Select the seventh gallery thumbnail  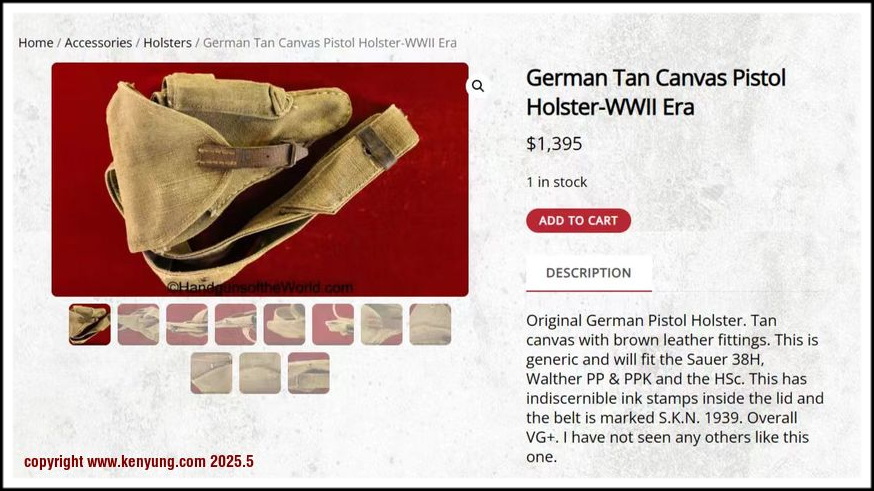pyautogui.click(x=382, y=324)
